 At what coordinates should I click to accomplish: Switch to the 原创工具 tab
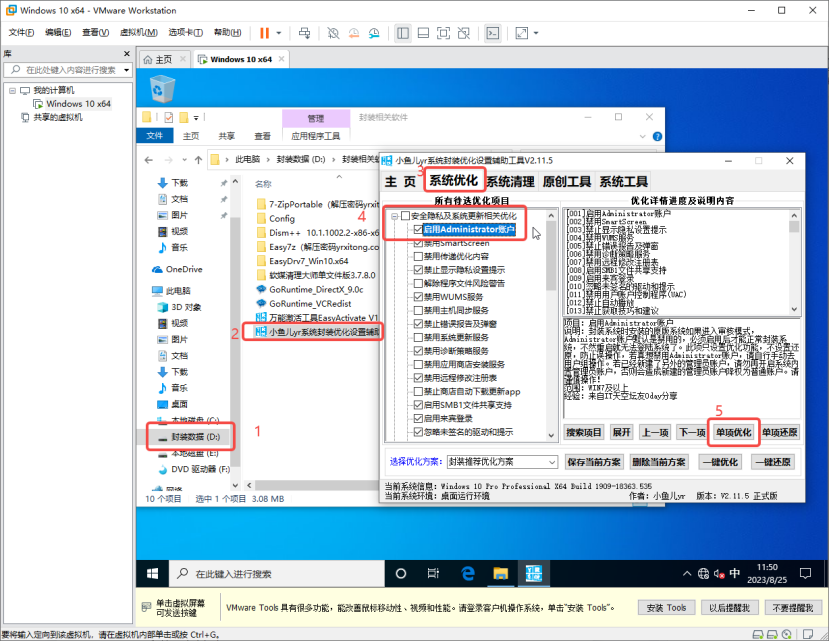click(x=567, y=182)
